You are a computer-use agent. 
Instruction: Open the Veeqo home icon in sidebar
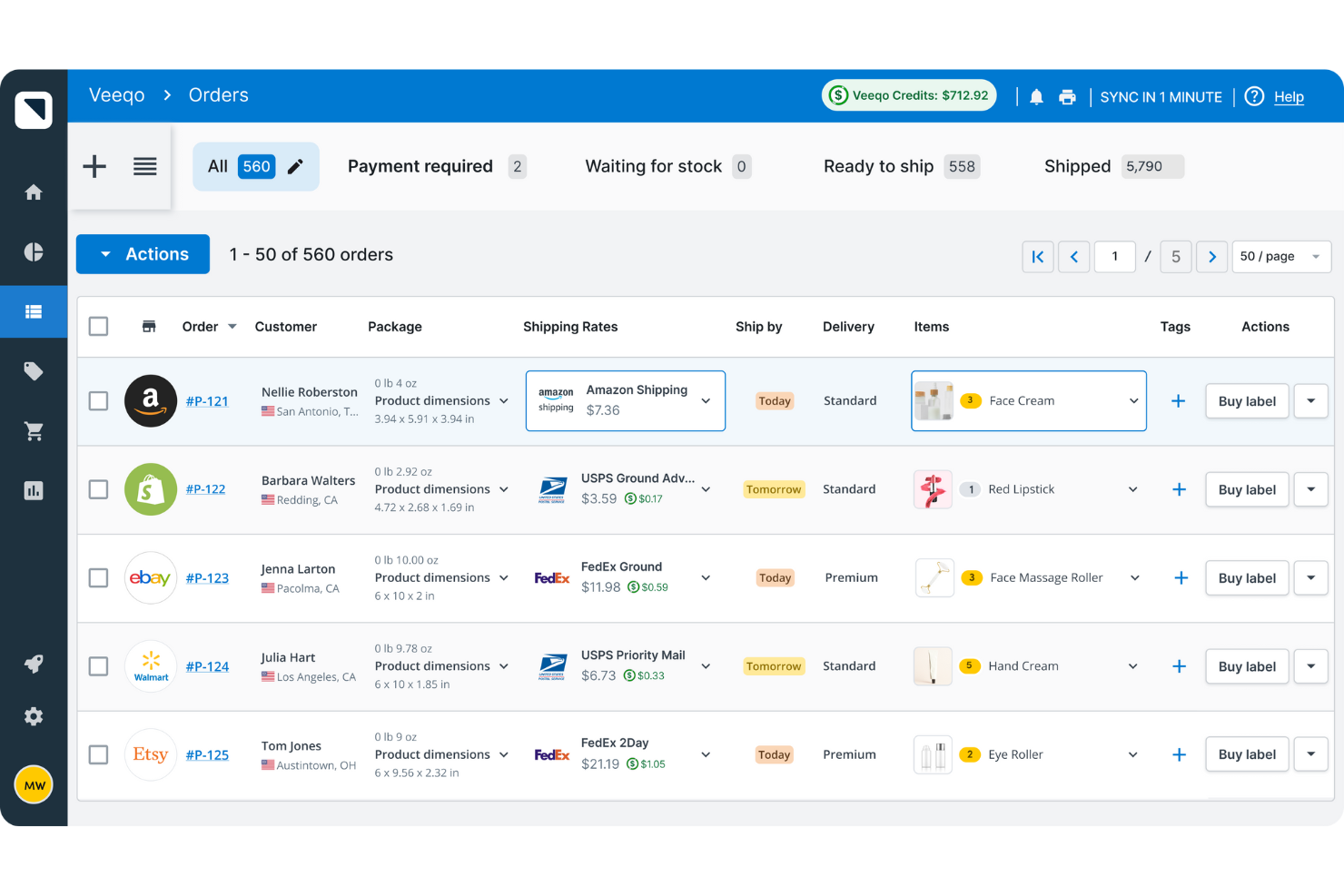(x=34, y=192)
